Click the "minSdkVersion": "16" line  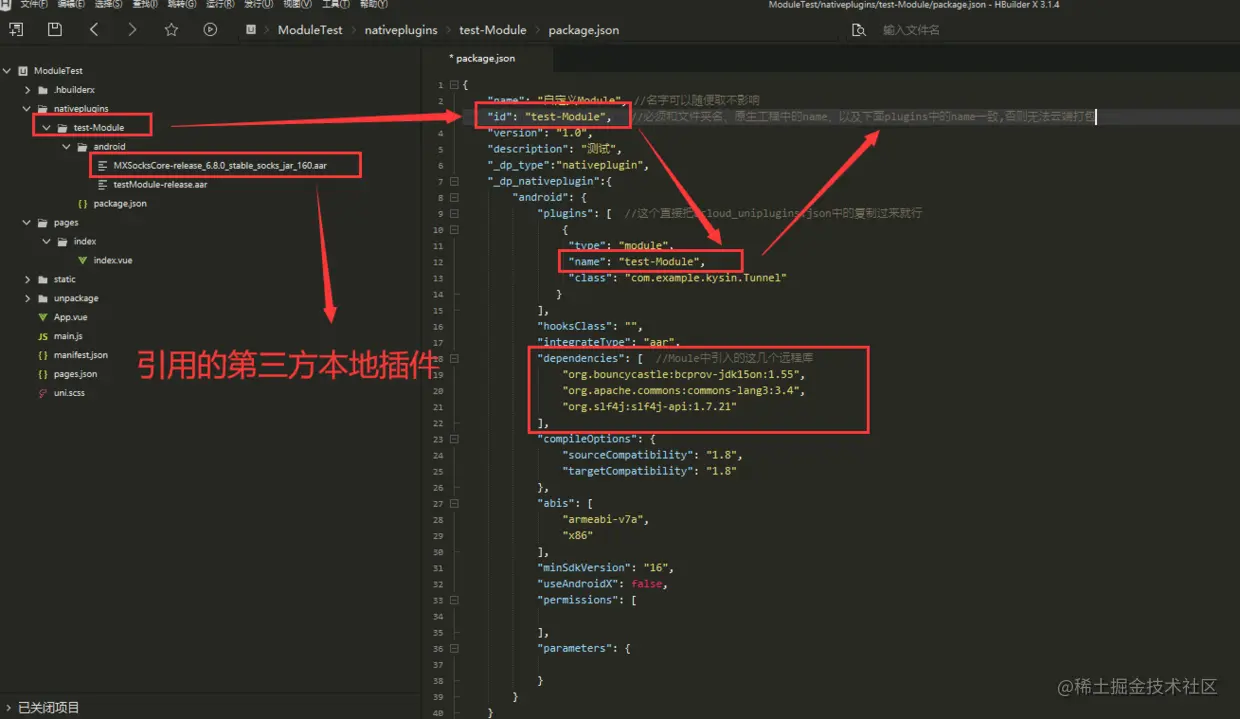tap(606, 568)
